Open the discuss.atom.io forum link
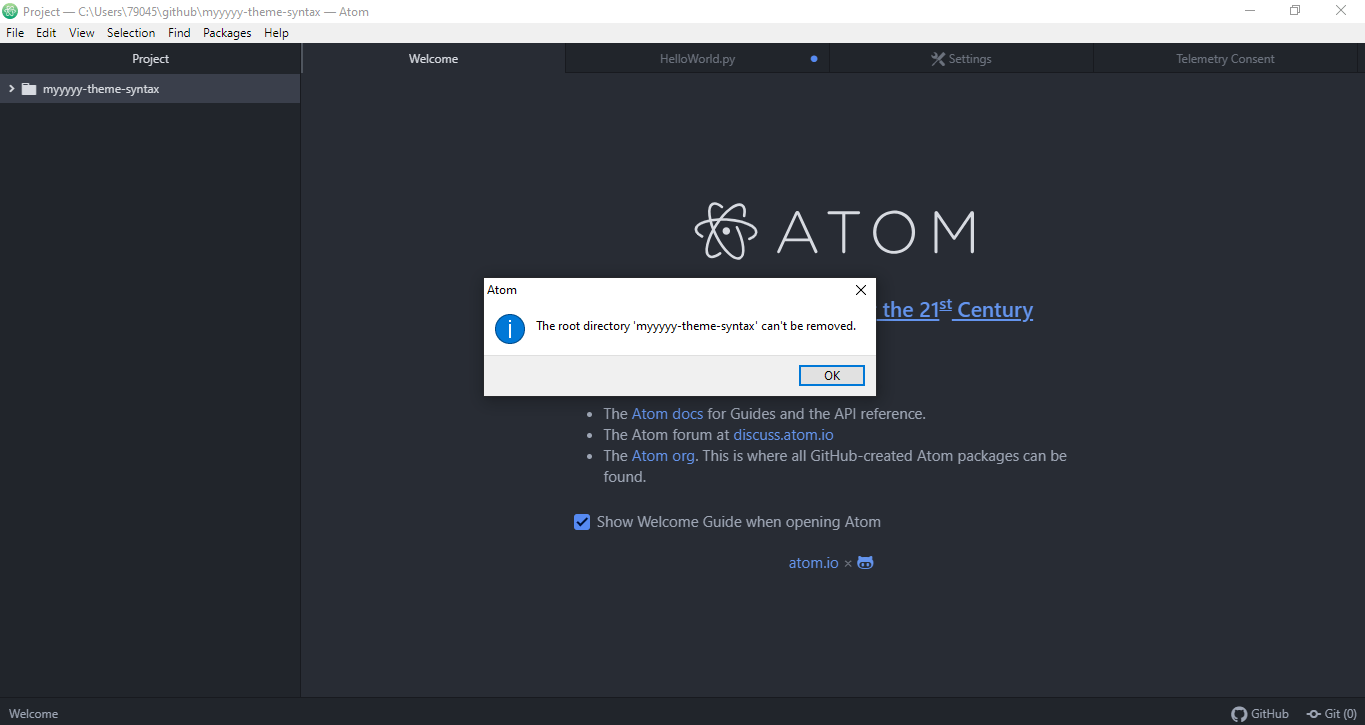Screen dimensions: 1365x725 783,435
